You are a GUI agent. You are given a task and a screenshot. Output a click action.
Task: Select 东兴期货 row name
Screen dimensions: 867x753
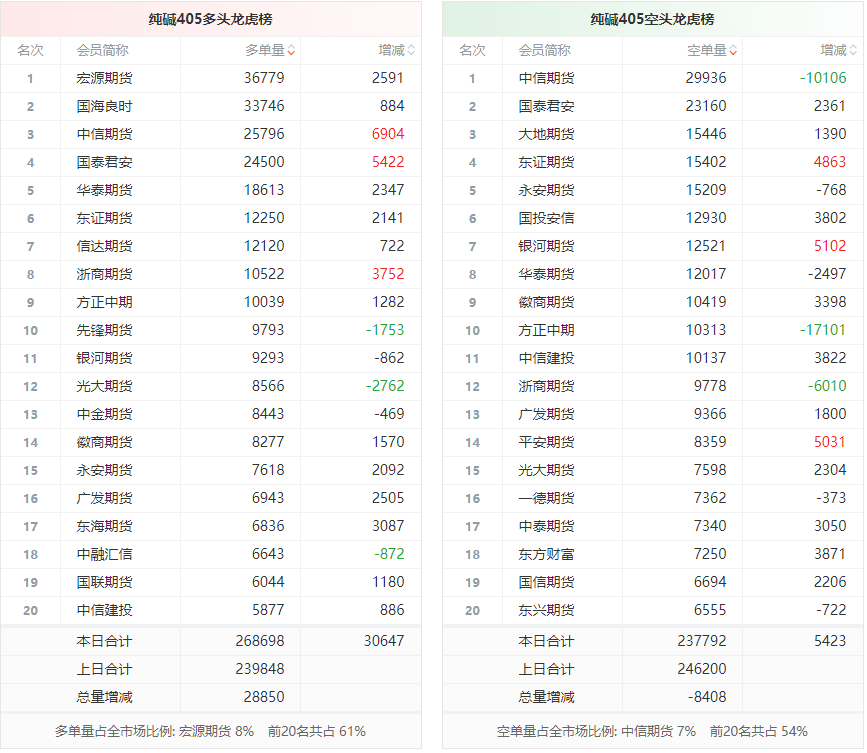point(546,610)
